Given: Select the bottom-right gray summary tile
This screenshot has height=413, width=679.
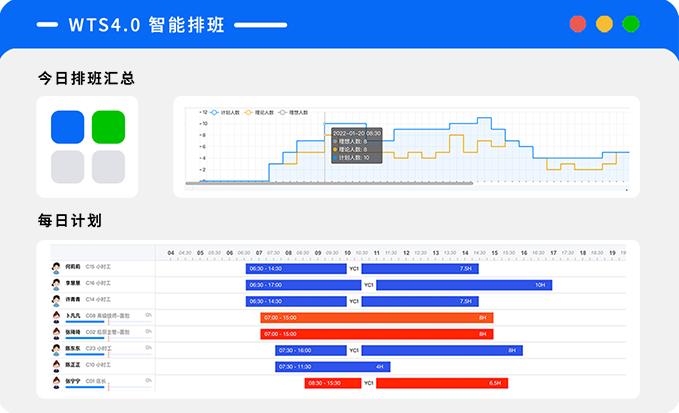Looking at the screenshot, I should point(108,167).
